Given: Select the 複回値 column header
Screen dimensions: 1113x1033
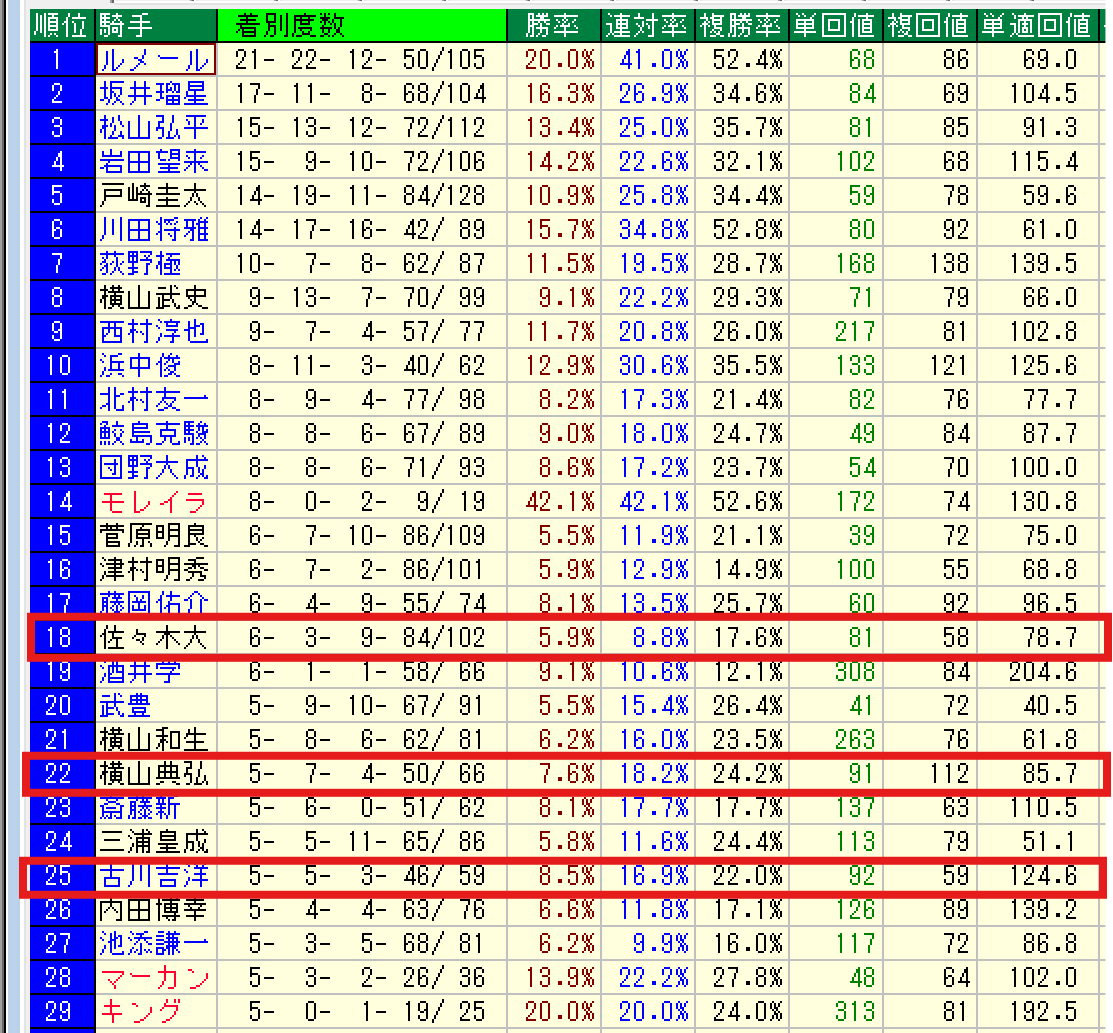Looking at the screenshot, I should (x=929, y=25).
